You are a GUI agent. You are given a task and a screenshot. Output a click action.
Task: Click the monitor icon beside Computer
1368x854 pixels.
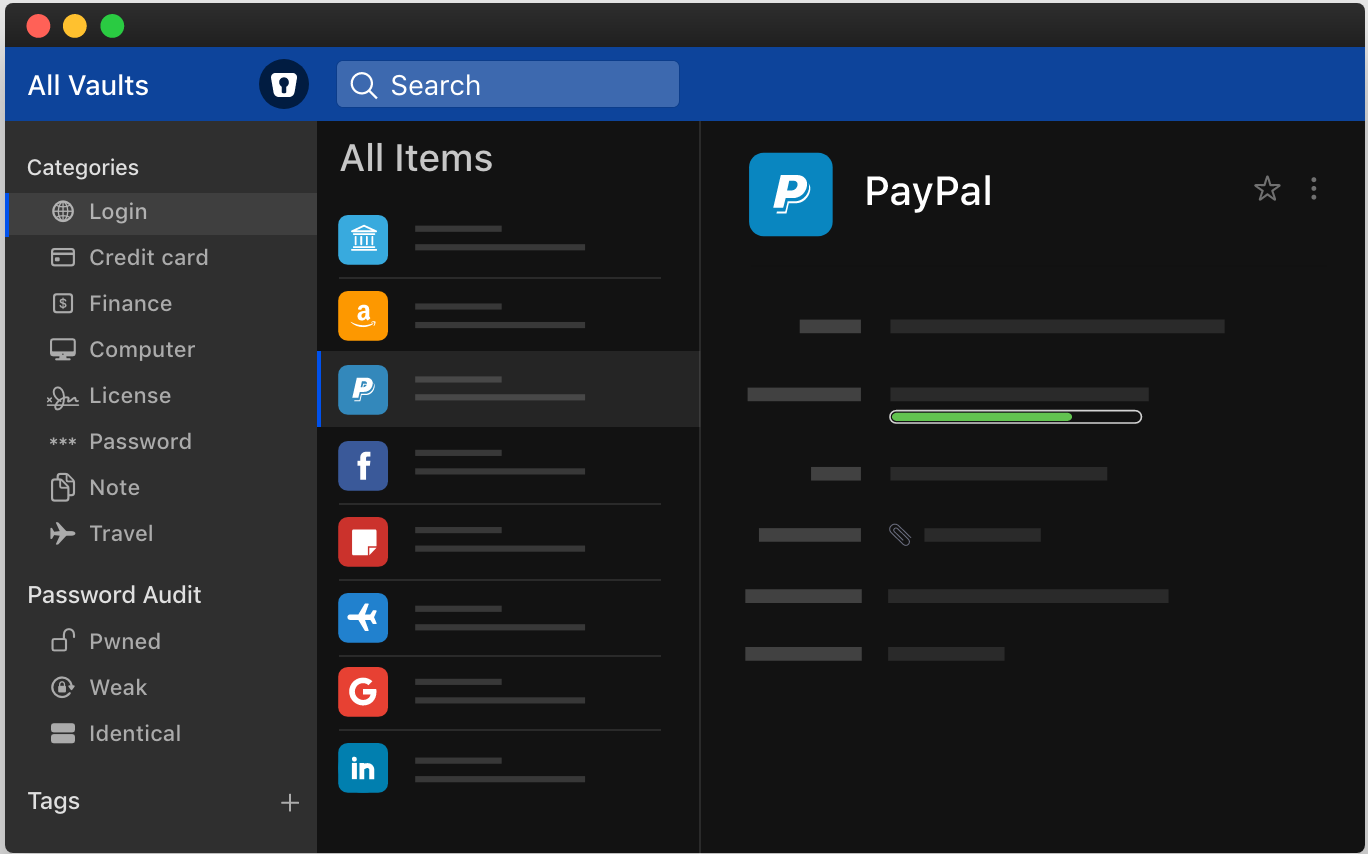point(63,350)
